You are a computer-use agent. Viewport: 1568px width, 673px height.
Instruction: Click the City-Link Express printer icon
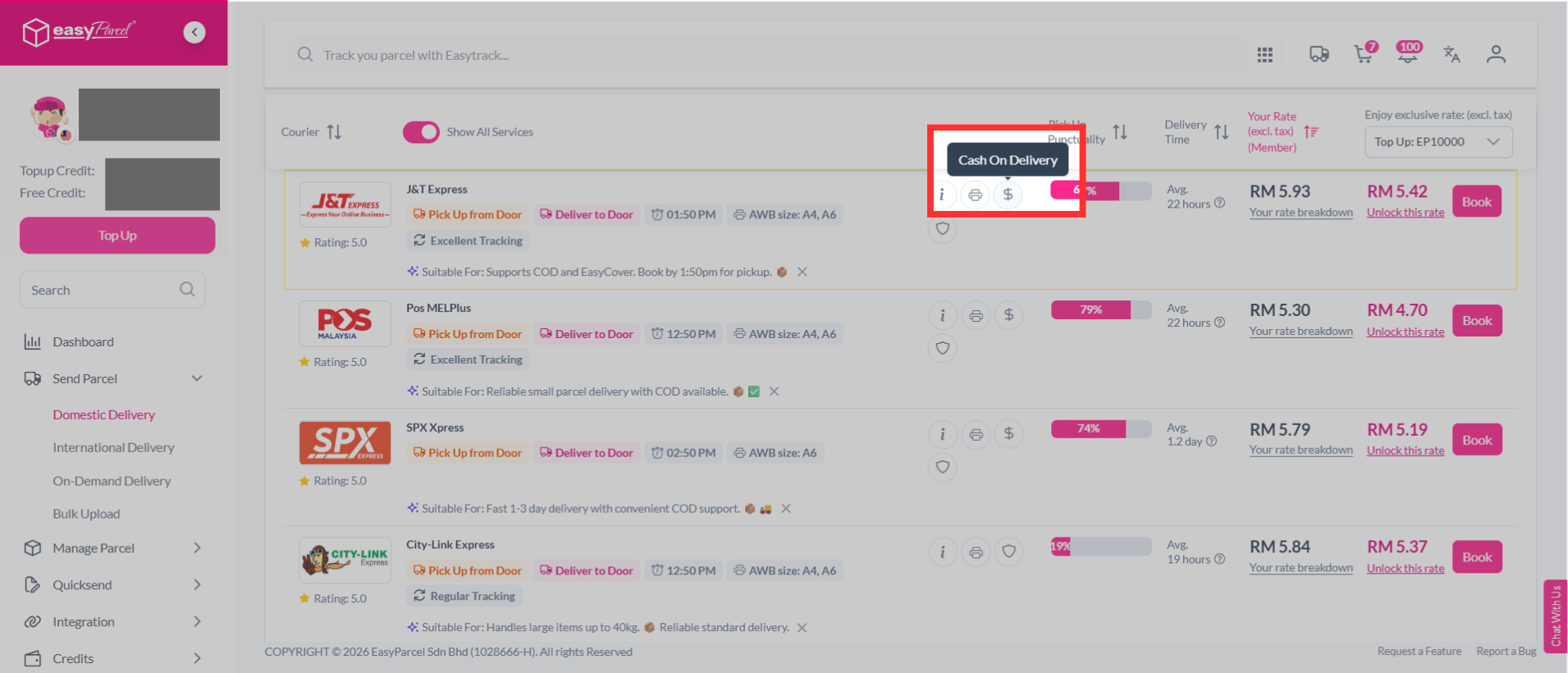tap(976, 552)
